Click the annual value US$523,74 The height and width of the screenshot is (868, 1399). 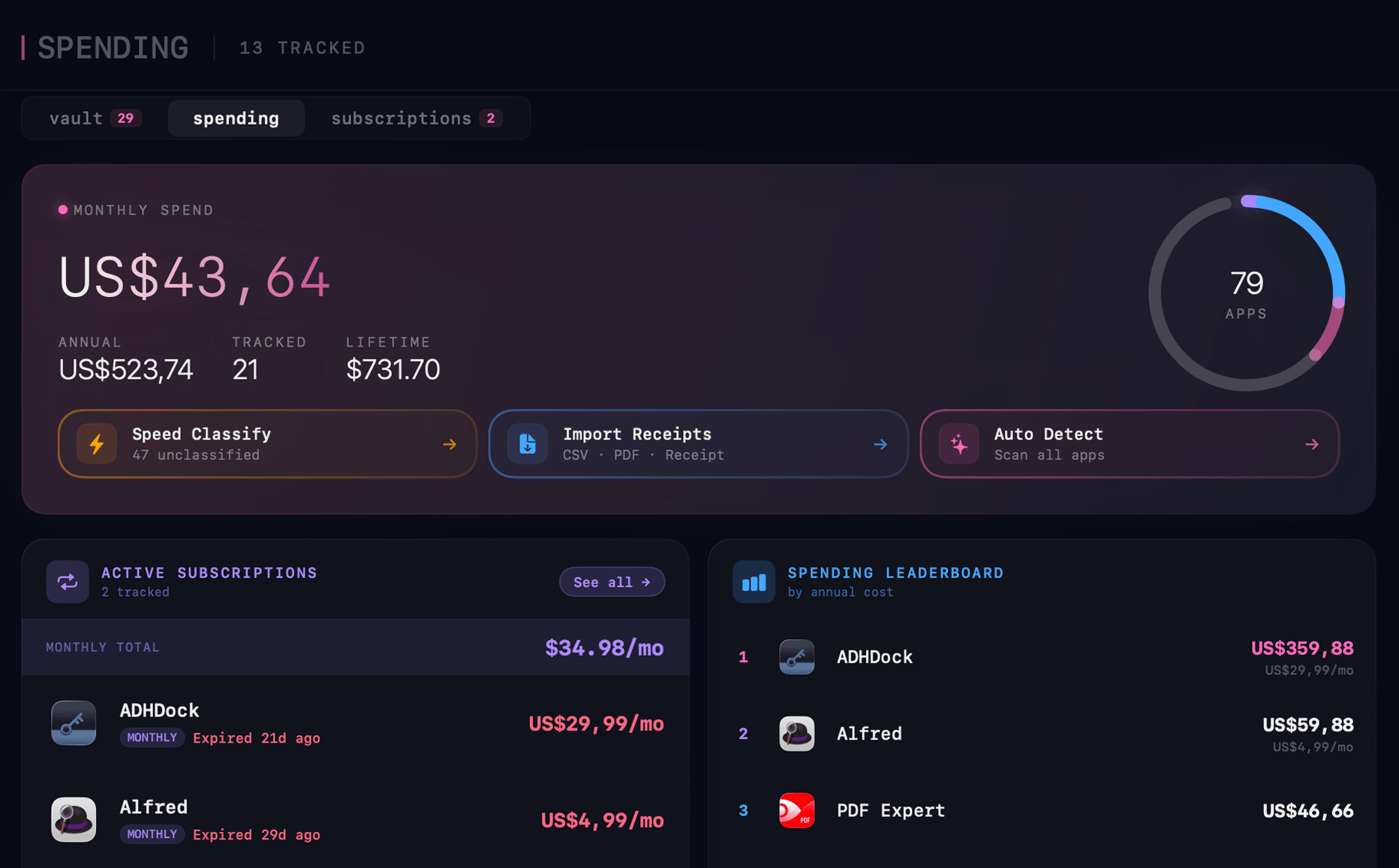pyautogui.click(x=125, y=370)
